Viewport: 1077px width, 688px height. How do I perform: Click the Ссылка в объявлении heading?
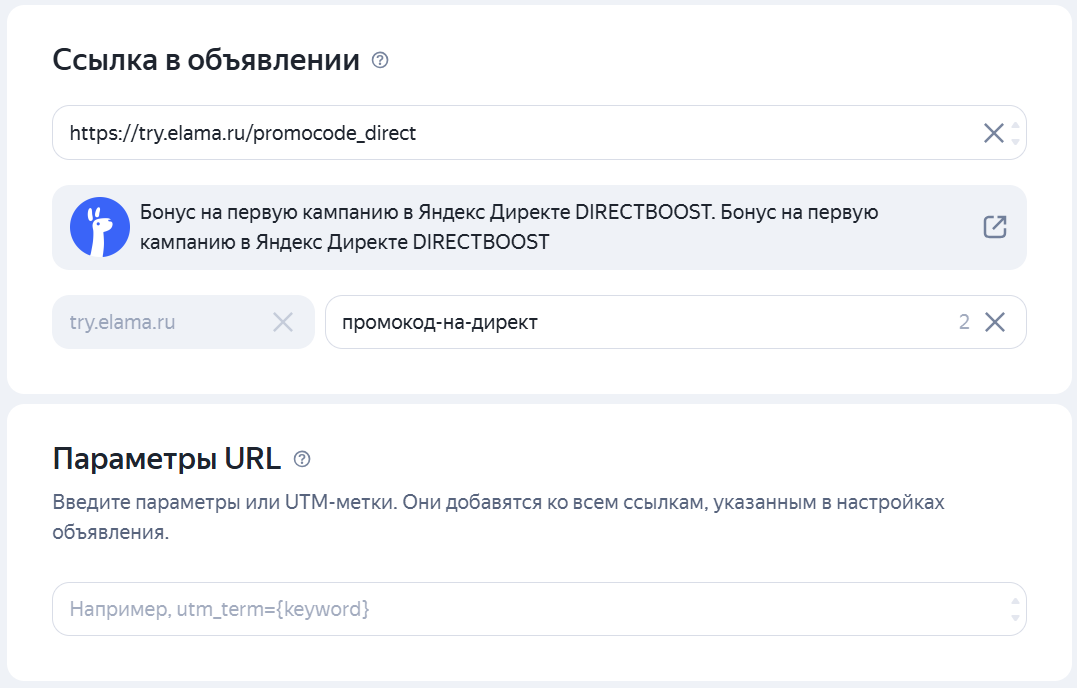[x=206, y=60]
